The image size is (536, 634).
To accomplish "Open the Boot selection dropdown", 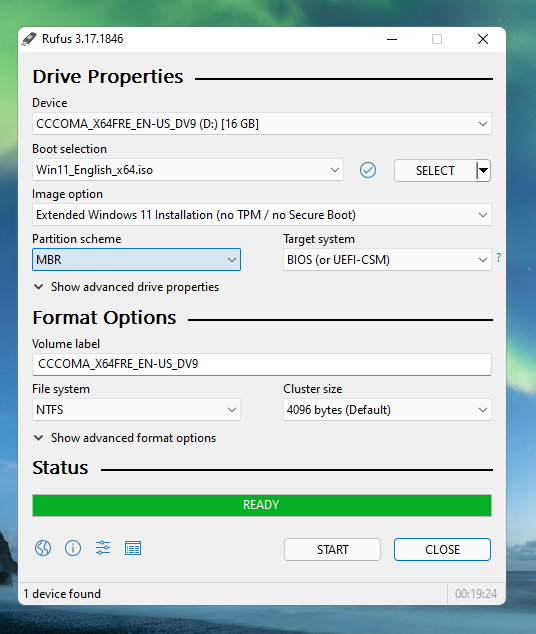I will coord(188,170).
